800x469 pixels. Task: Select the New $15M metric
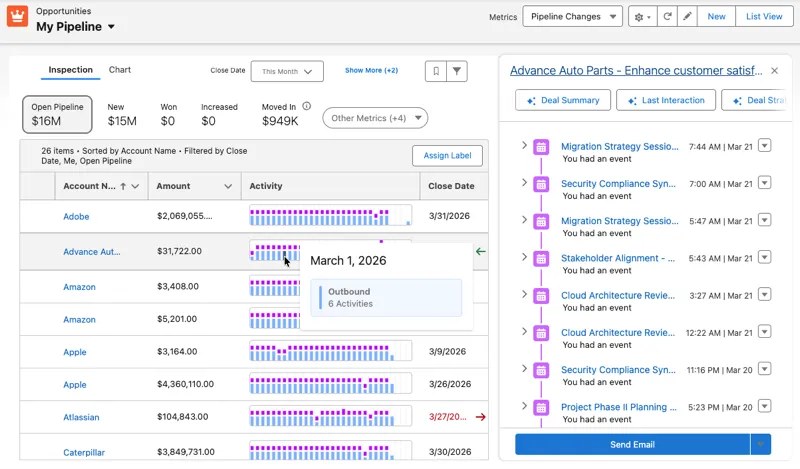121,114
